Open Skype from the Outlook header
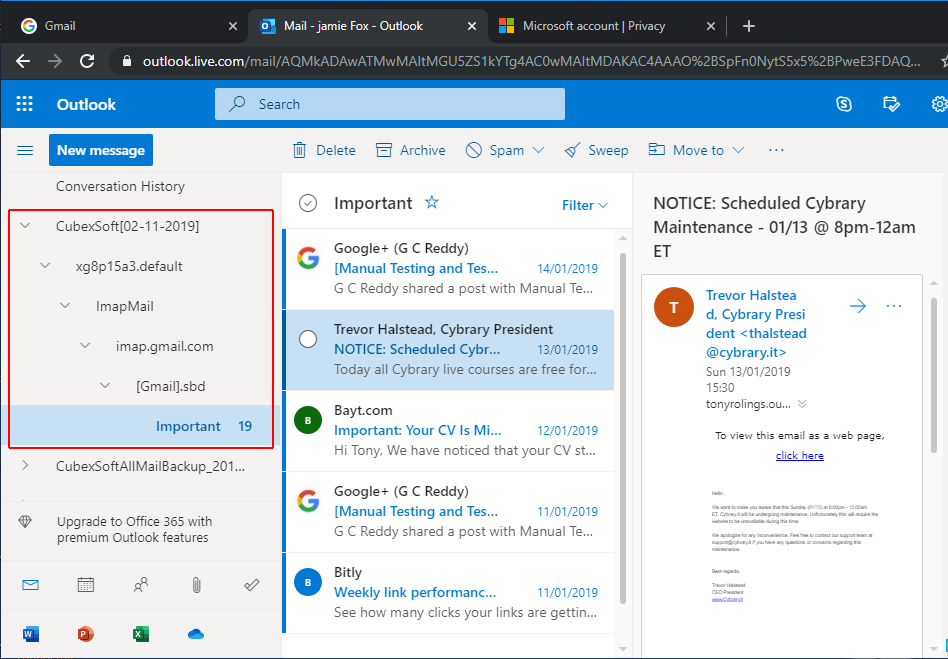 coord(844,104)
